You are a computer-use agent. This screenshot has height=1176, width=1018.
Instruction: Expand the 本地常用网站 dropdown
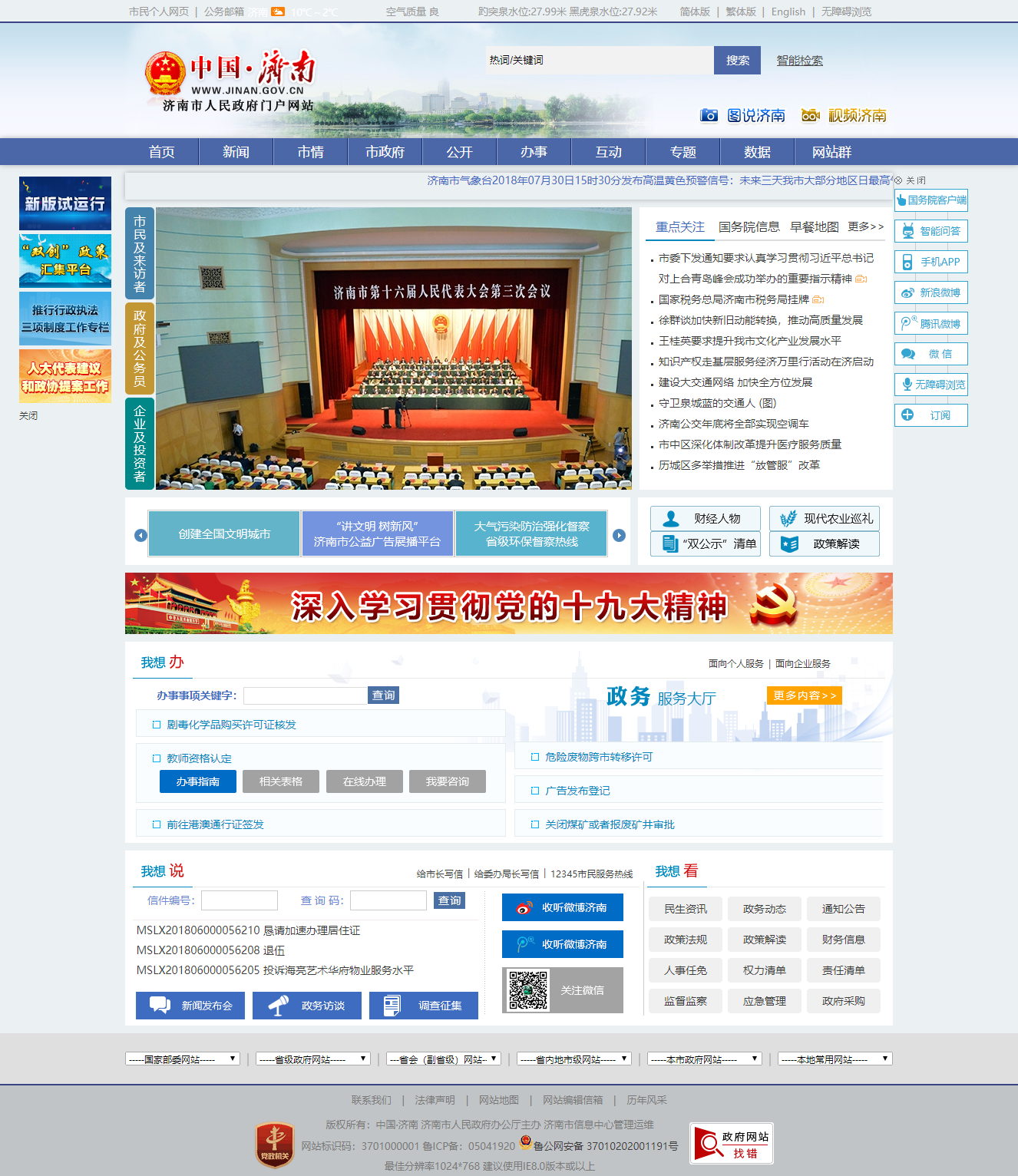click(x=835, y=1059)
